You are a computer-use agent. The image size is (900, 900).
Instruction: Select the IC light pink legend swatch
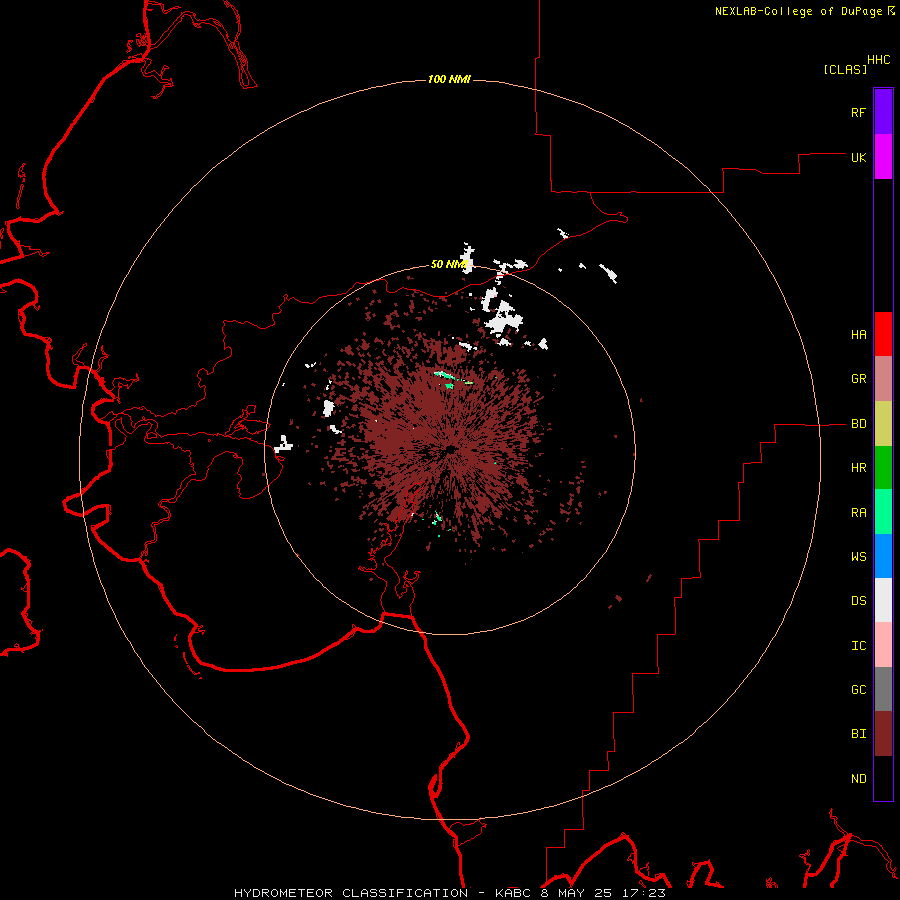(x=883, y=645)
